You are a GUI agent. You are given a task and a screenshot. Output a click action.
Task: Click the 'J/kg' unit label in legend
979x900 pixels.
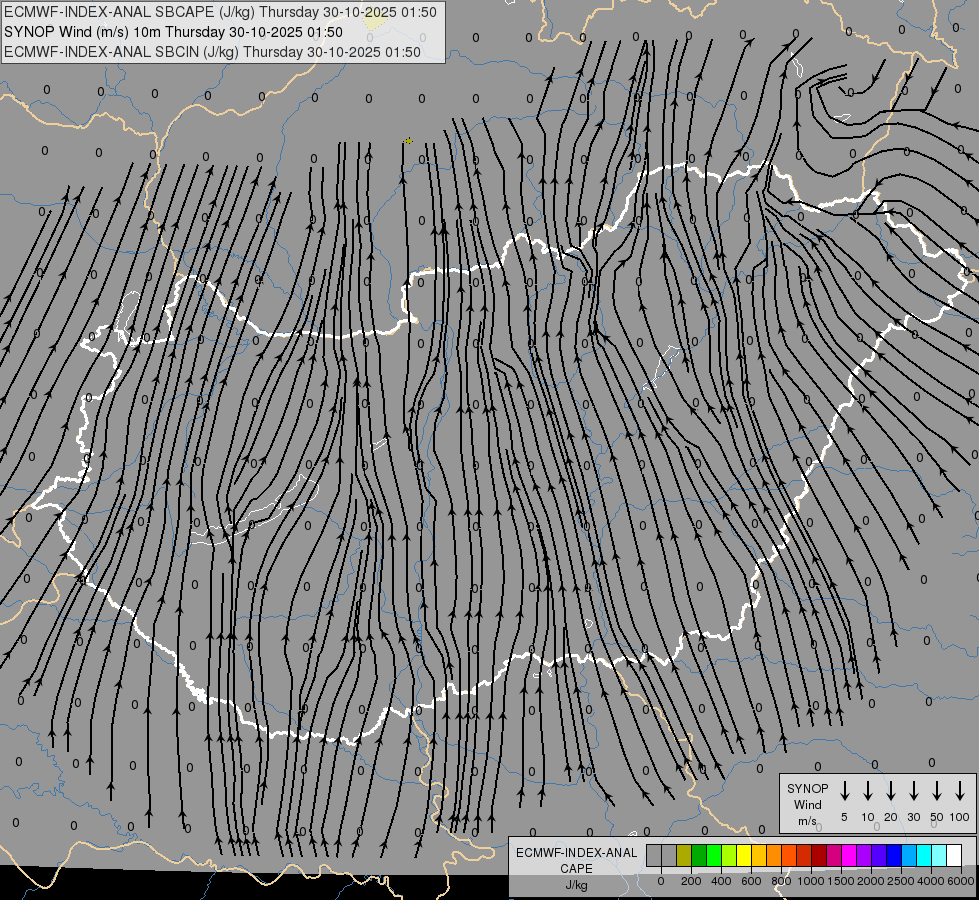(x=576, y=885)
